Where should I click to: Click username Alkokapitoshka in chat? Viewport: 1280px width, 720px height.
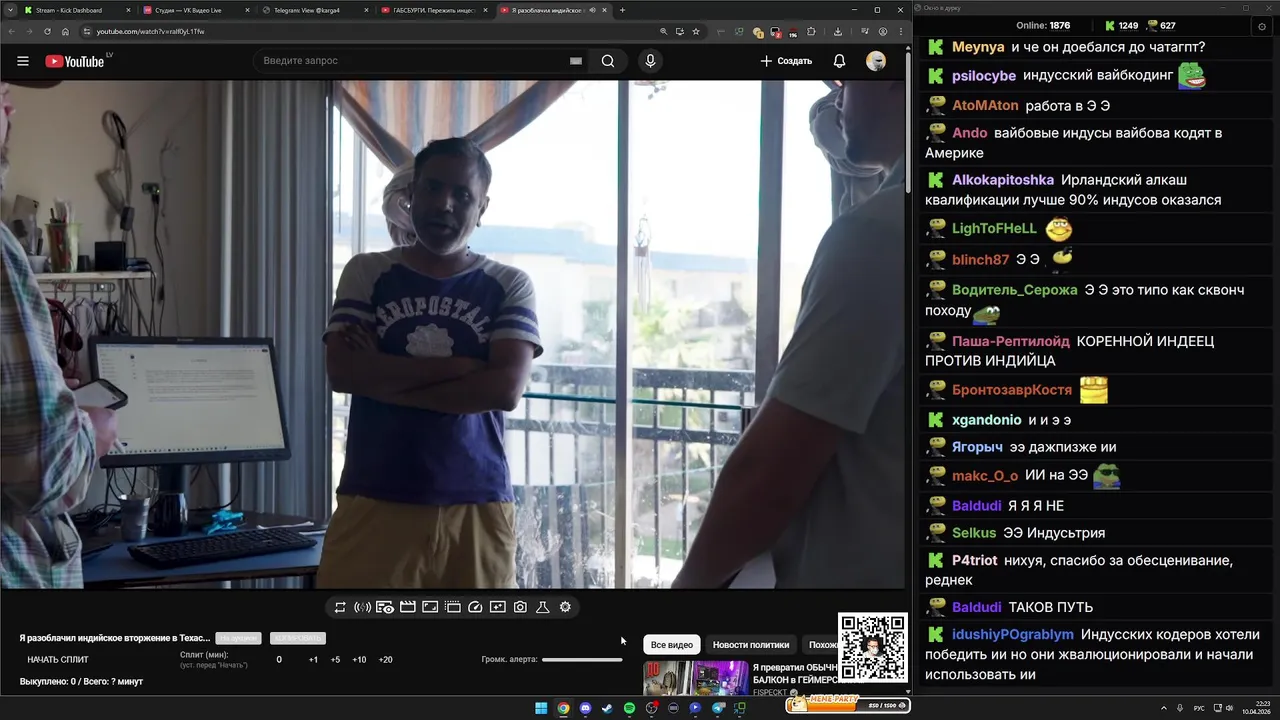pos(1003,180)
